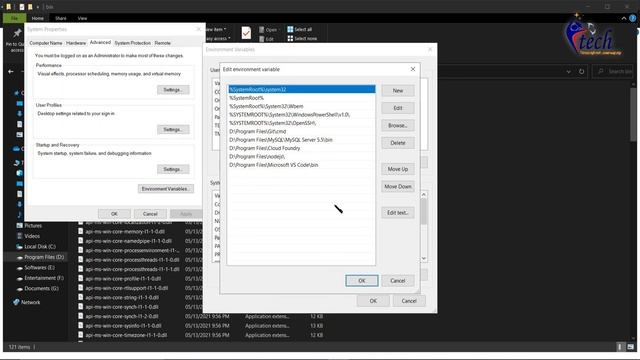Open the Hardware tab in System Properties
Viewport: 640px width, 360px height.
point(76,43)
